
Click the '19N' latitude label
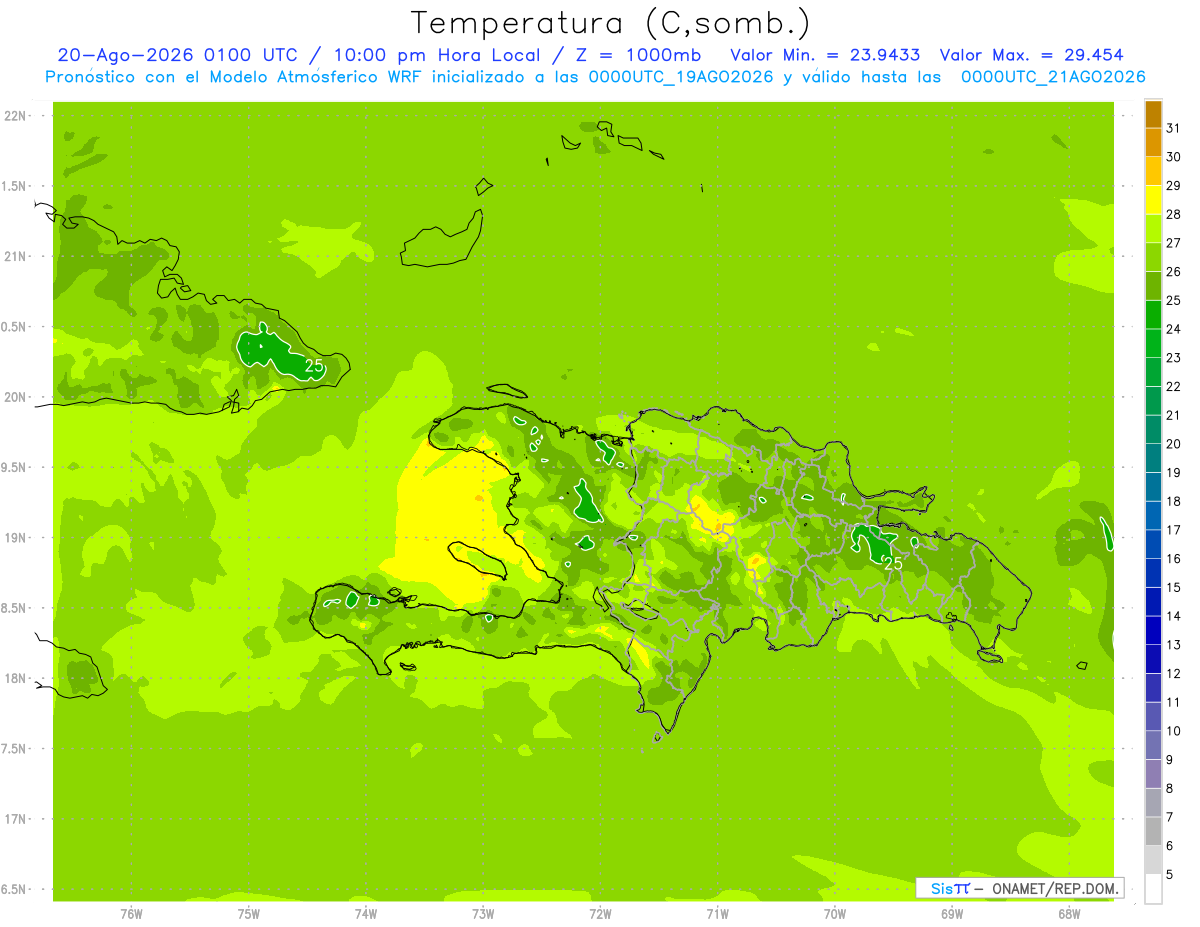click(13, 538)
